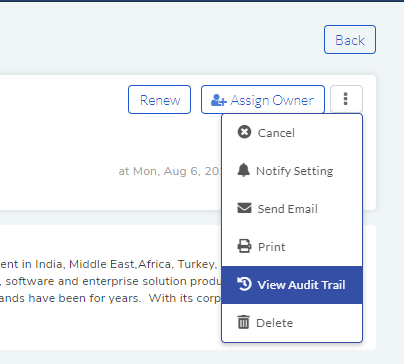Click the Back button
Screen dimensions: 404x364
pos(350,40)
